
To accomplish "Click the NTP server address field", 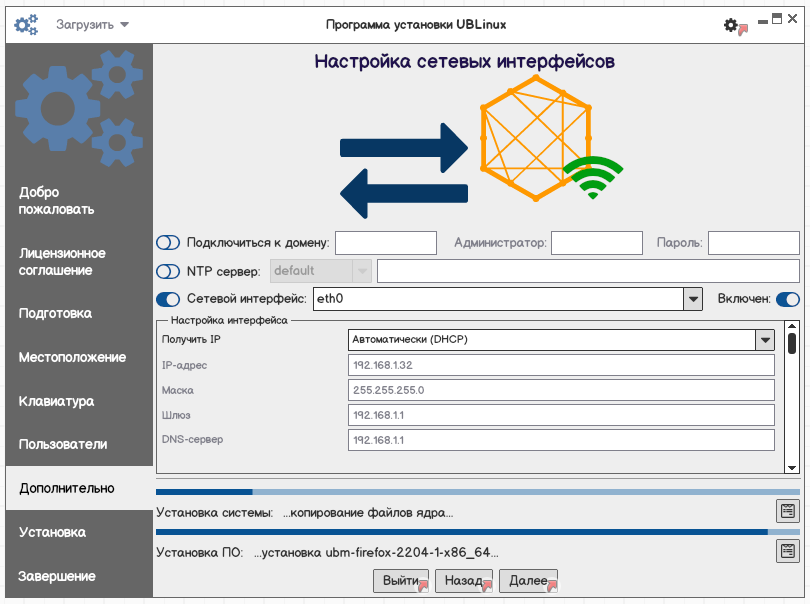I will pos(588,271).
